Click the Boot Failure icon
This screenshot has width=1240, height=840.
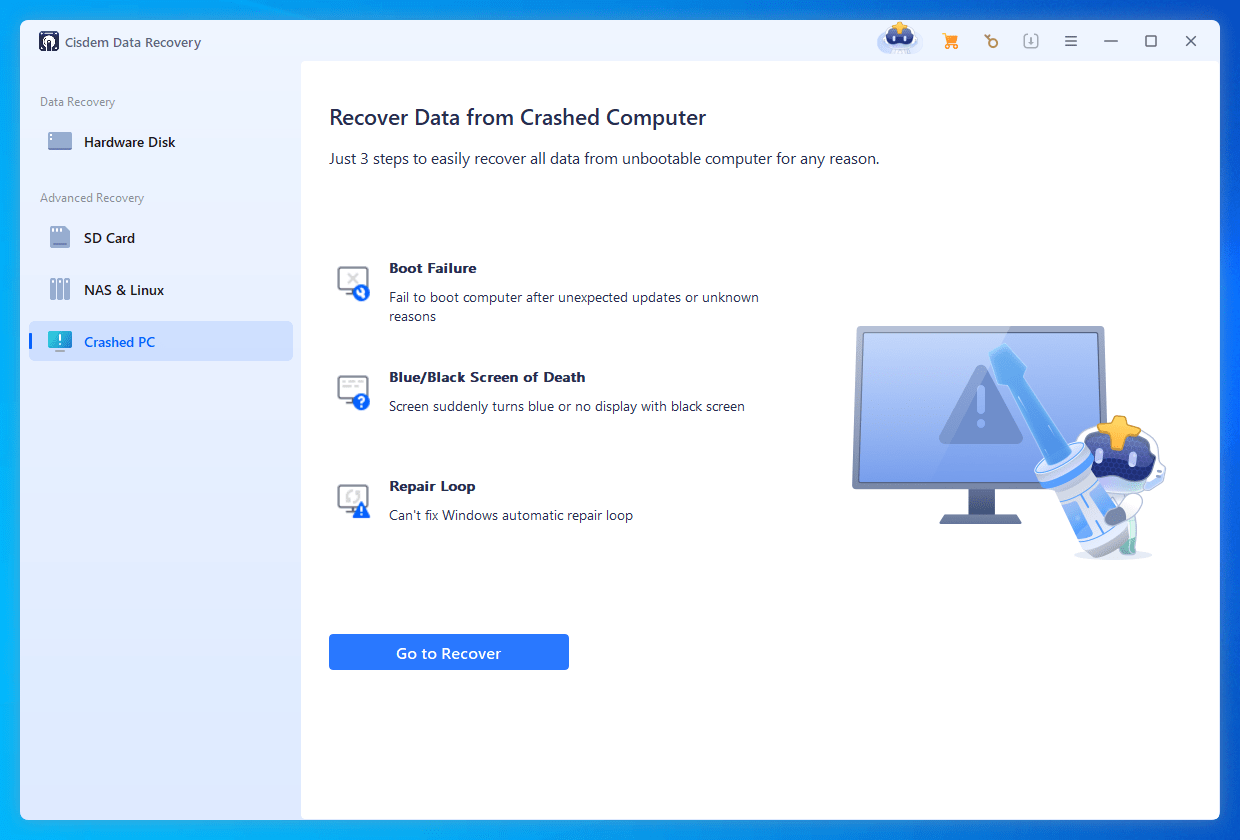click(x=354, y=284)
